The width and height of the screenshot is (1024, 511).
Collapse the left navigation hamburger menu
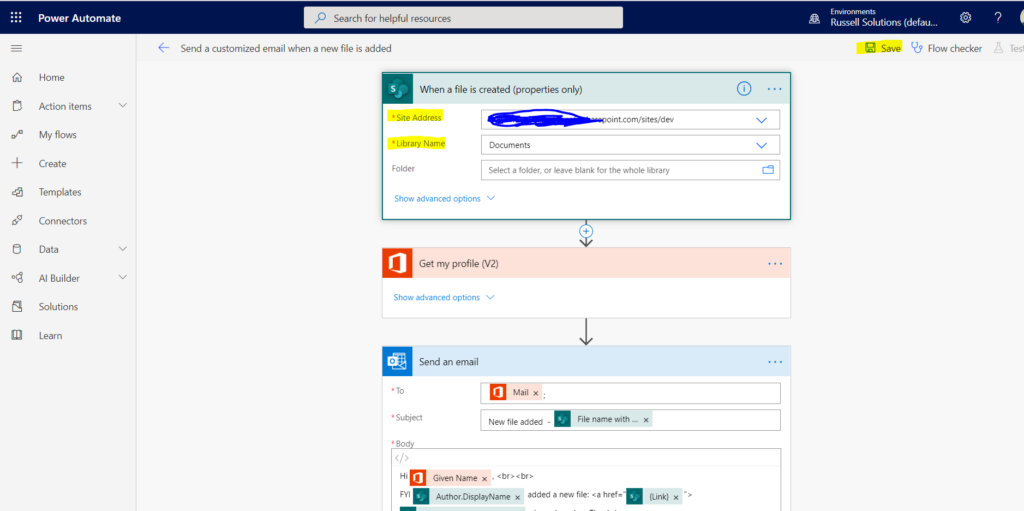(16, 48)
